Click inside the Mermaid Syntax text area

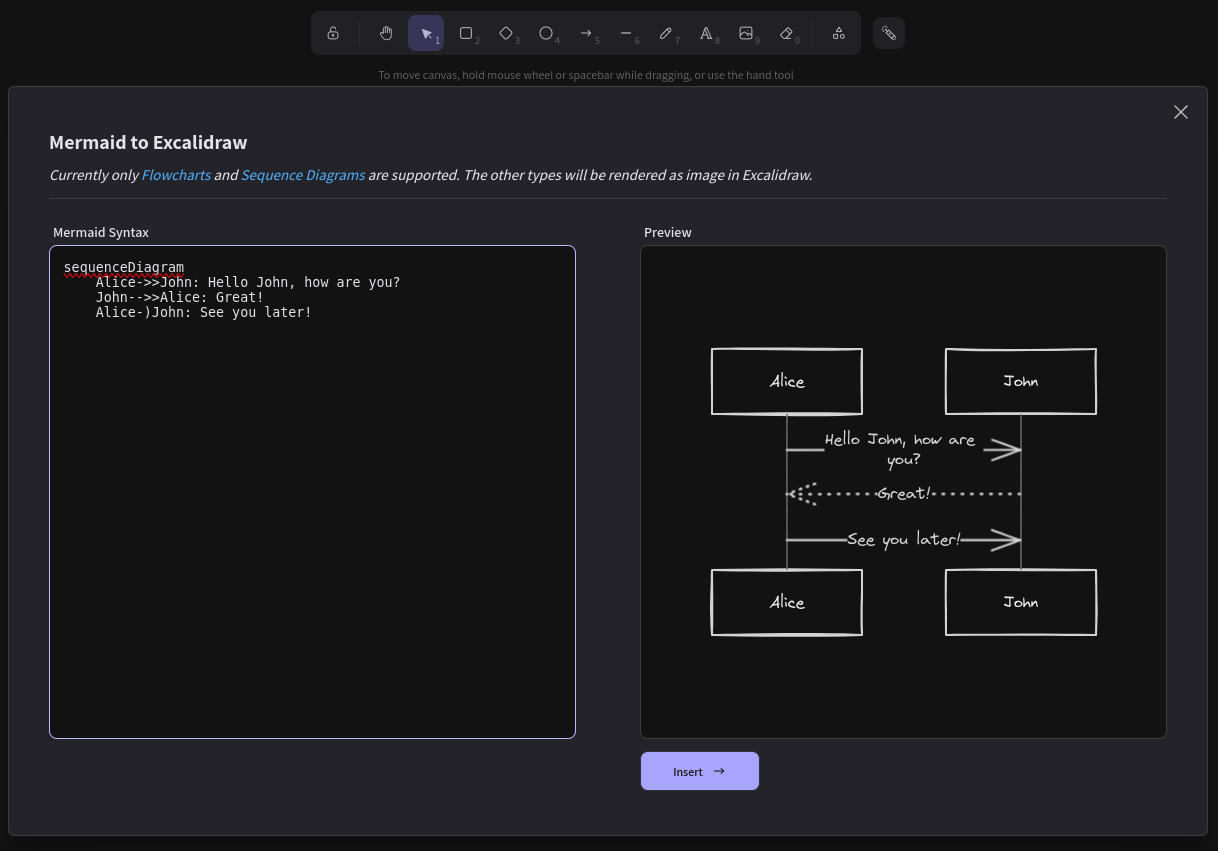[x=312, y=492]
